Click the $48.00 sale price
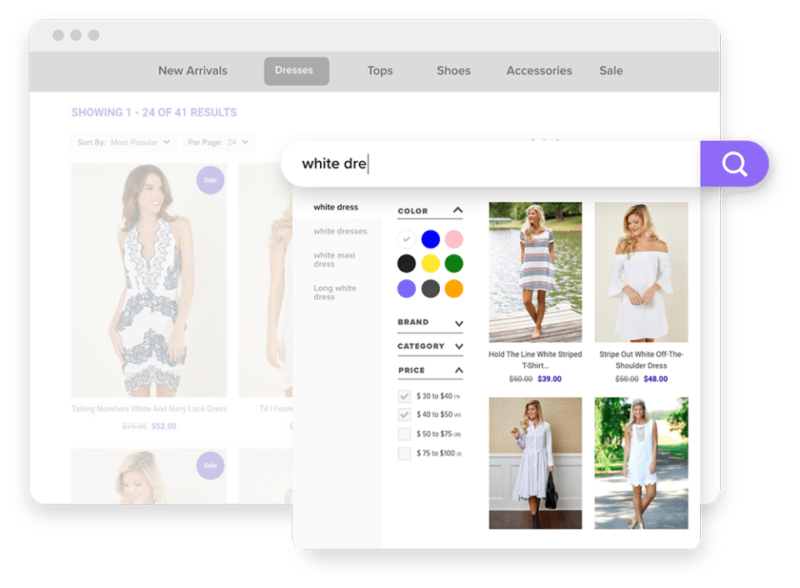Screen dimensions: 800x588 click(x=656, y=379)
